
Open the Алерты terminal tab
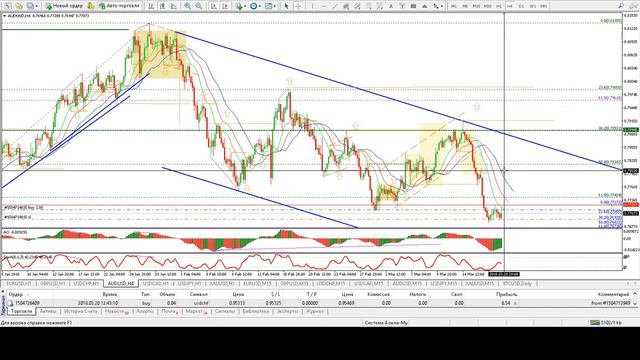point(144,311)
